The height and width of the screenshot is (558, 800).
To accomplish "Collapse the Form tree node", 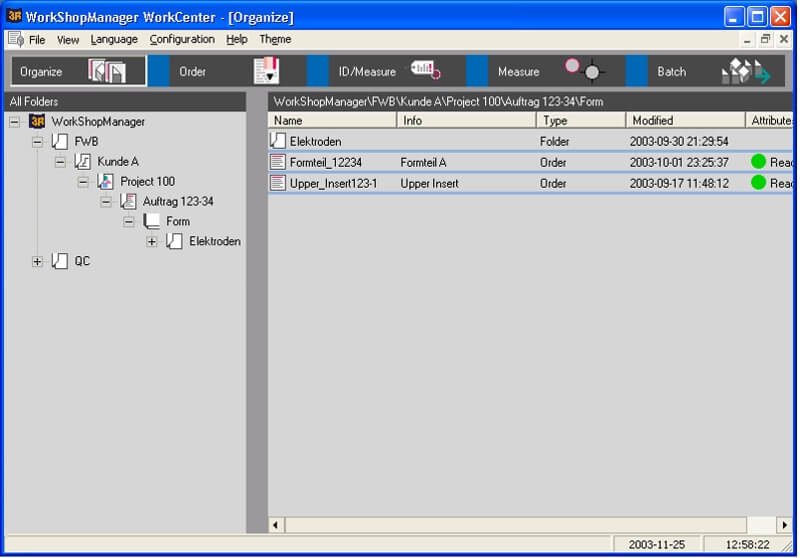I will point(129,222).
